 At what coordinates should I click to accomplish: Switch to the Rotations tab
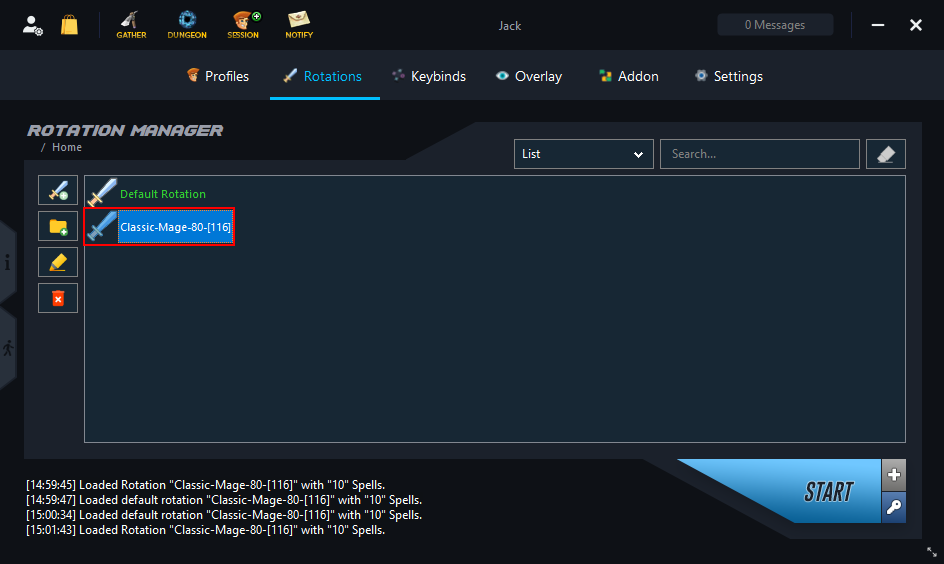[x=324, y=76]
